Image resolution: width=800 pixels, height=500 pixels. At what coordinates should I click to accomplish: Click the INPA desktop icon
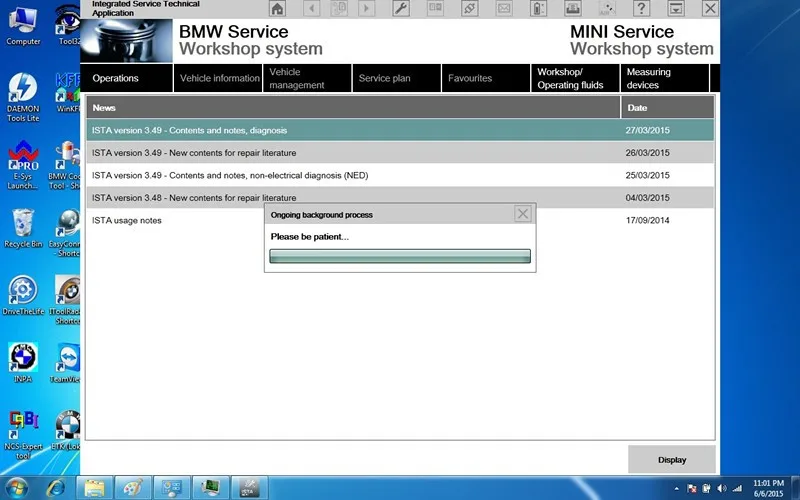click(23, 362)
